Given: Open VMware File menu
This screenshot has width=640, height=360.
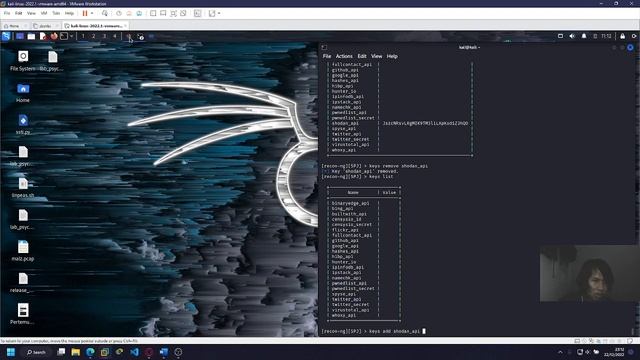Looking at the screenshot, I should [x=7, y=13].
